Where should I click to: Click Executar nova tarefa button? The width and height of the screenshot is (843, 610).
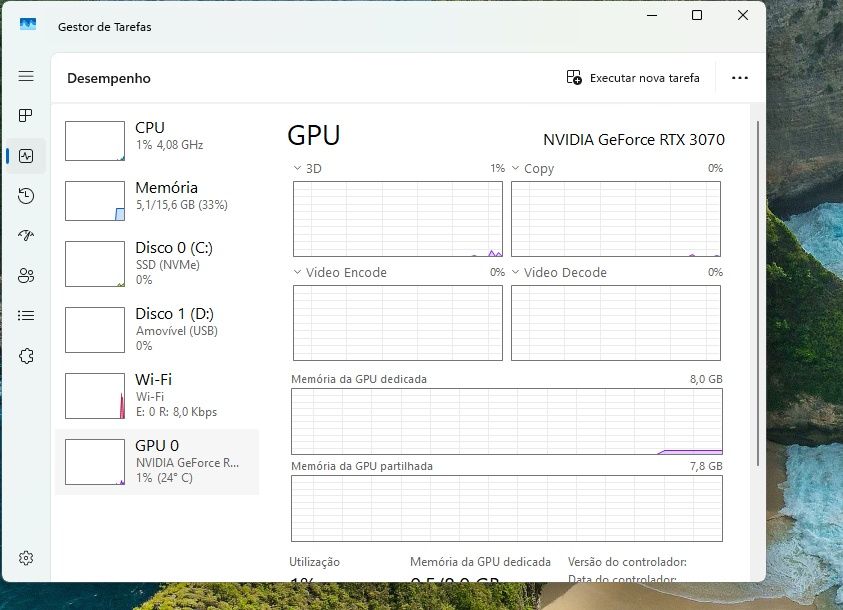(x=633, y=78)
